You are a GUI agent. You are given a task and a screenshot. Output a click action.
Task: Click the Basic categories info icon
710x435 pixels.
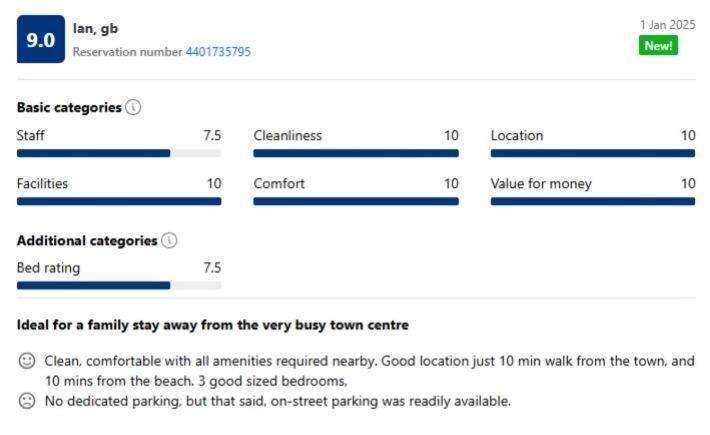[133, 107]
